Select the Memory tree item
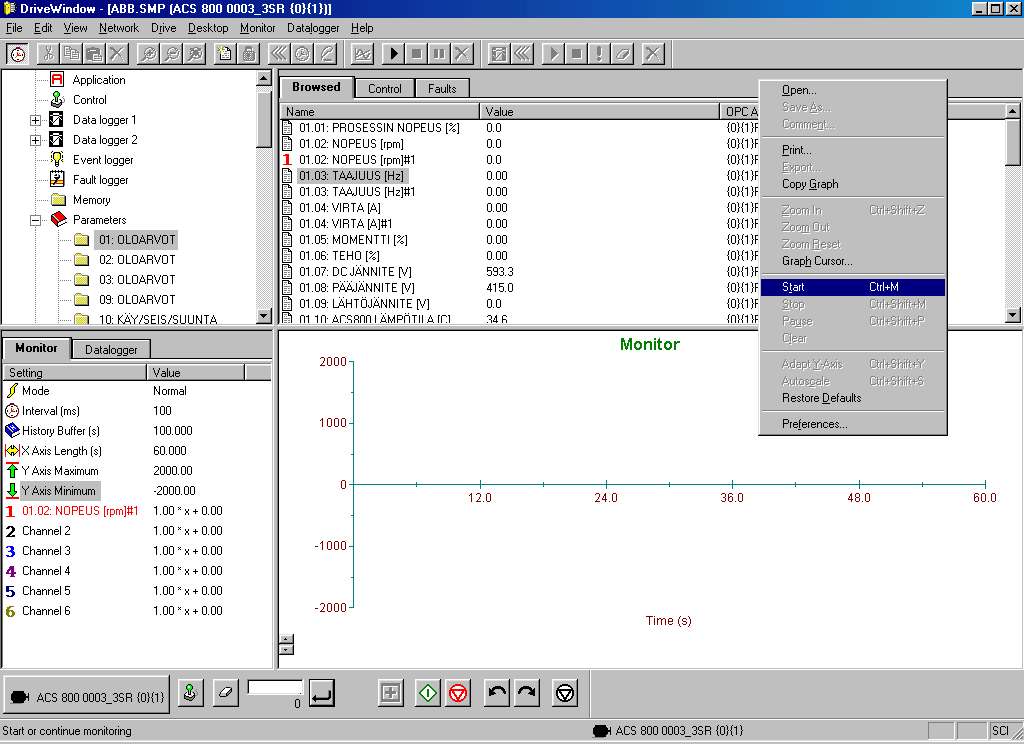Screen dimensions: 1024x744 (91, 200)
